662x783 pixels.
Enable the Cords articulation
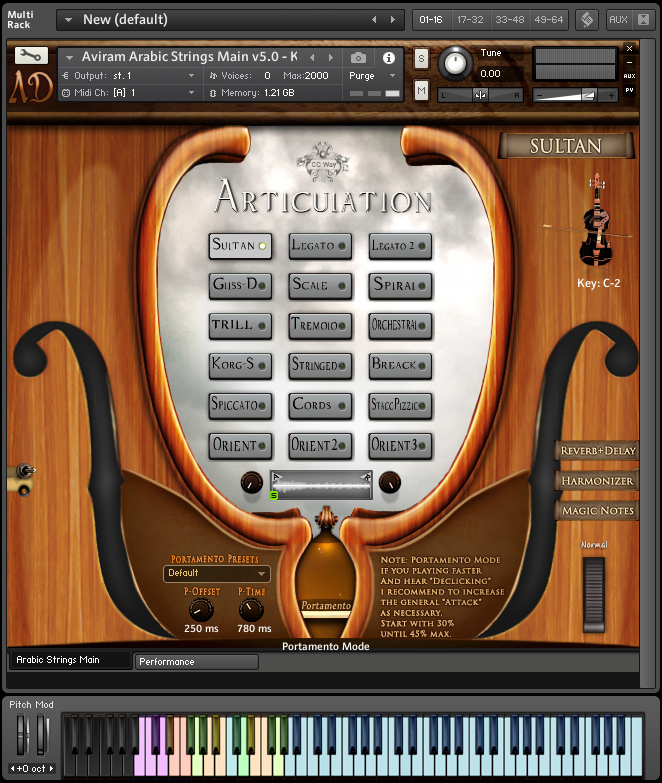(320, 405)
